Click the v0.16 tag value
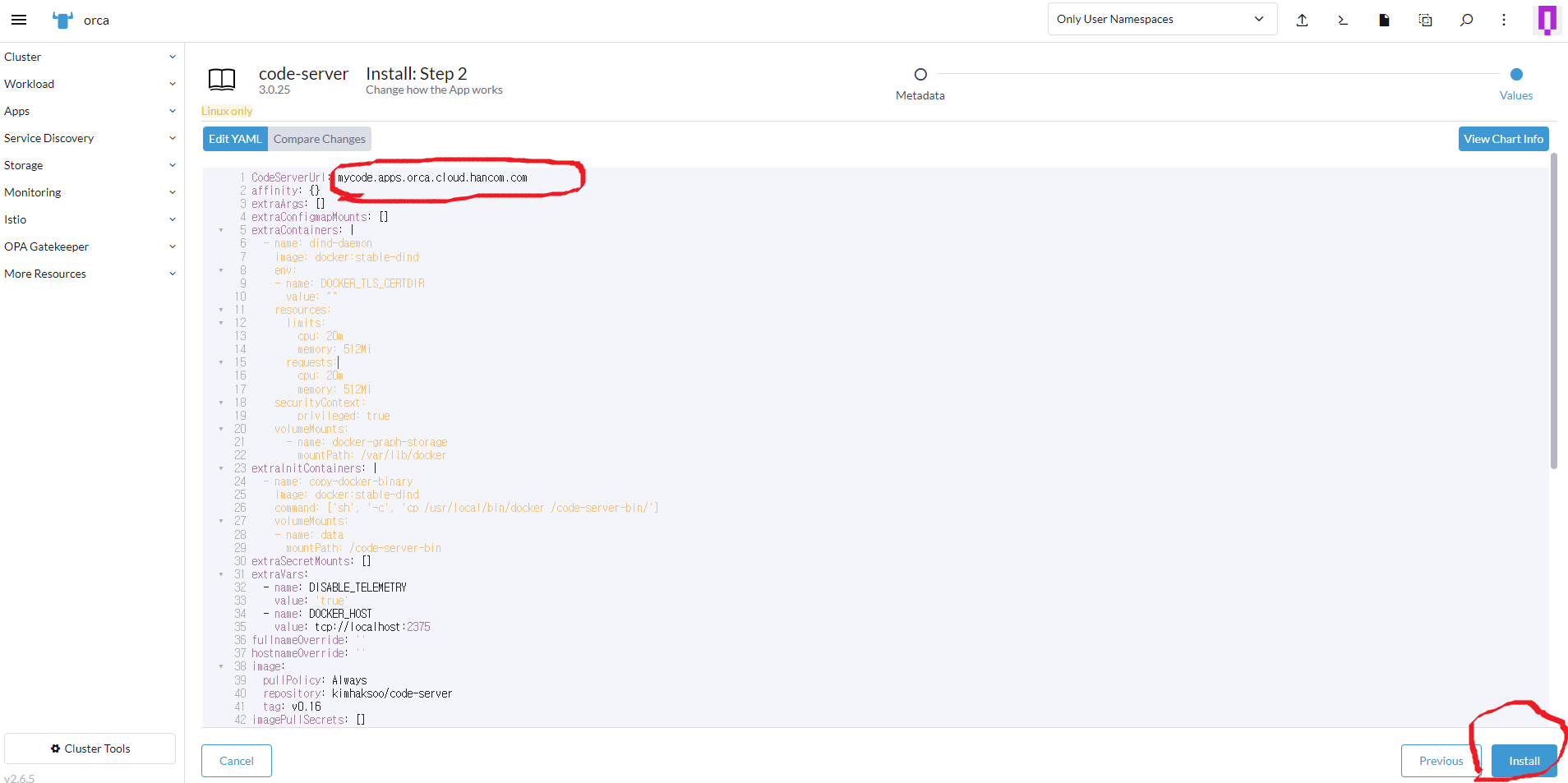The width and height of the screenshot is (1568, 783). pos(307,707)
